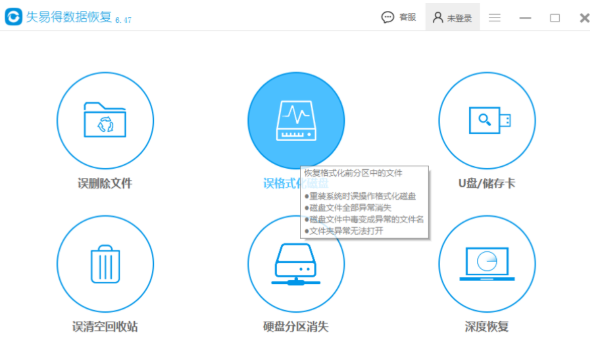Open the 误清空回收站 trash bin icon
This screenshot has height=363, width=590.
tap(105, 264)
